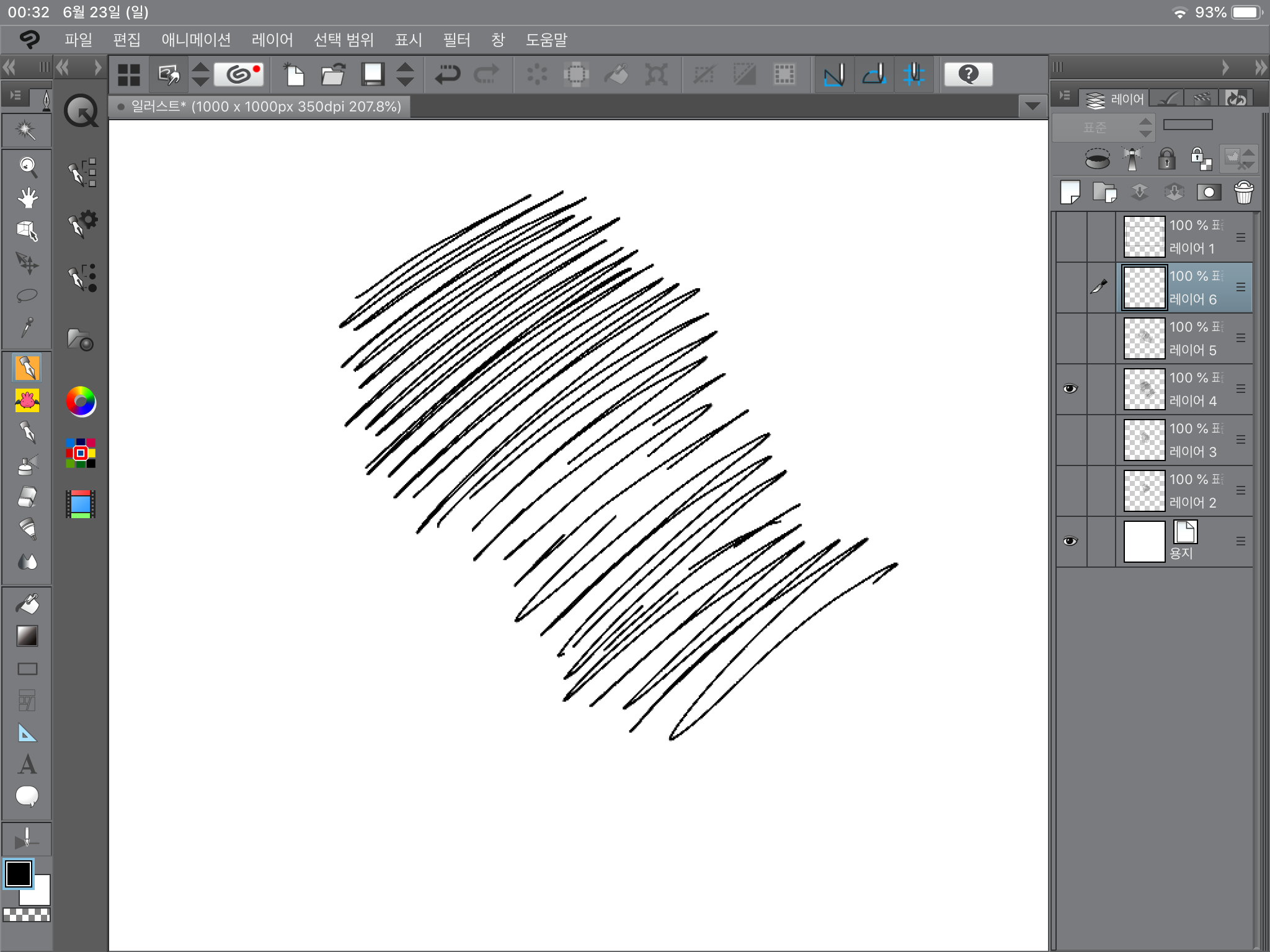Open the layer panel menu expander

[x=1065, y=96]
